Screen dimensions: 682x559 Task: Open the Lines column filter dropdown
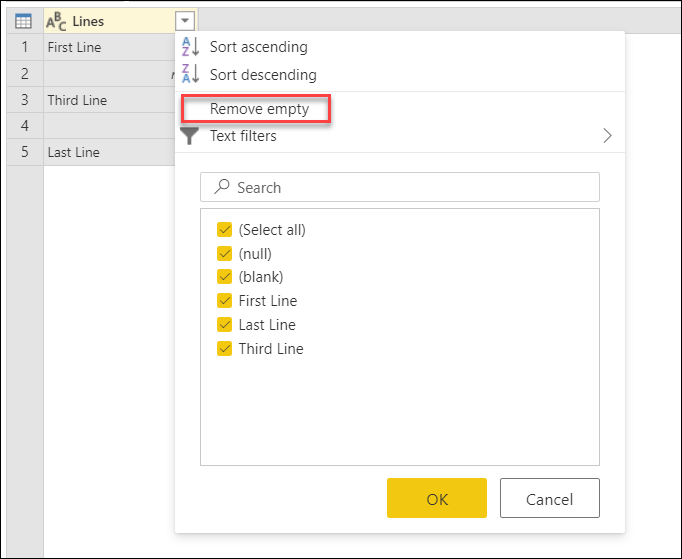pos(185,20)
